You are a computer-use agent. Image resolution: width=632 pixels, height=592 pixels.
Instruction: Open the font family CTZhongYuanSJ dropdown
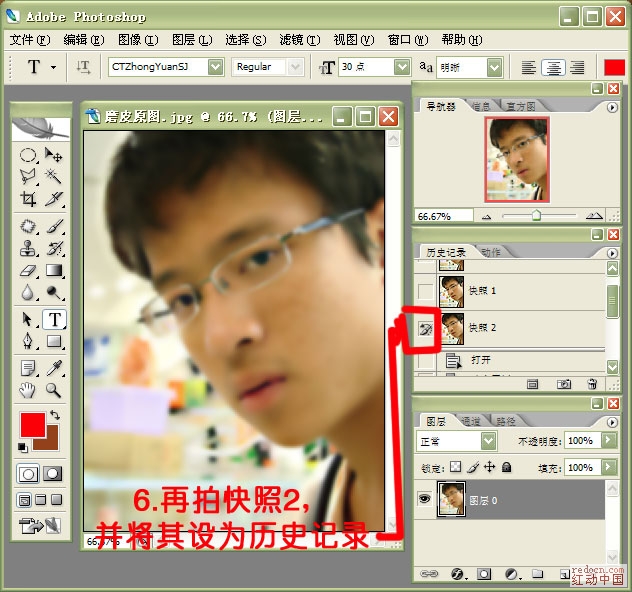[216, 67]
